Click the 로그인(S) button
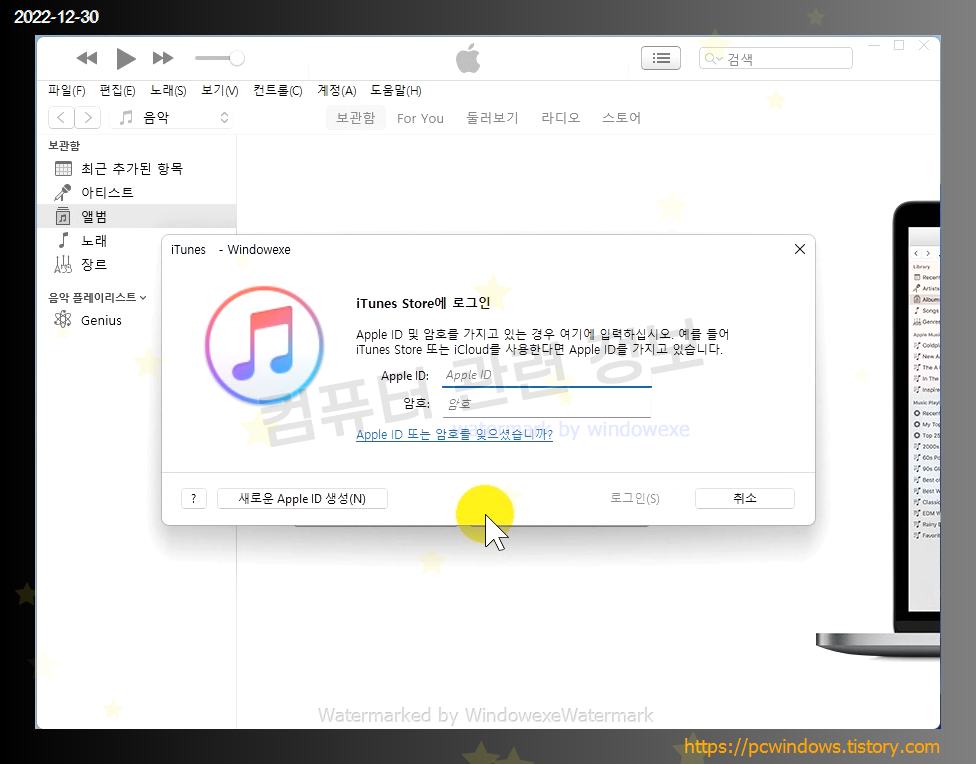The image size is (976, 764). (x=634, y=498)
